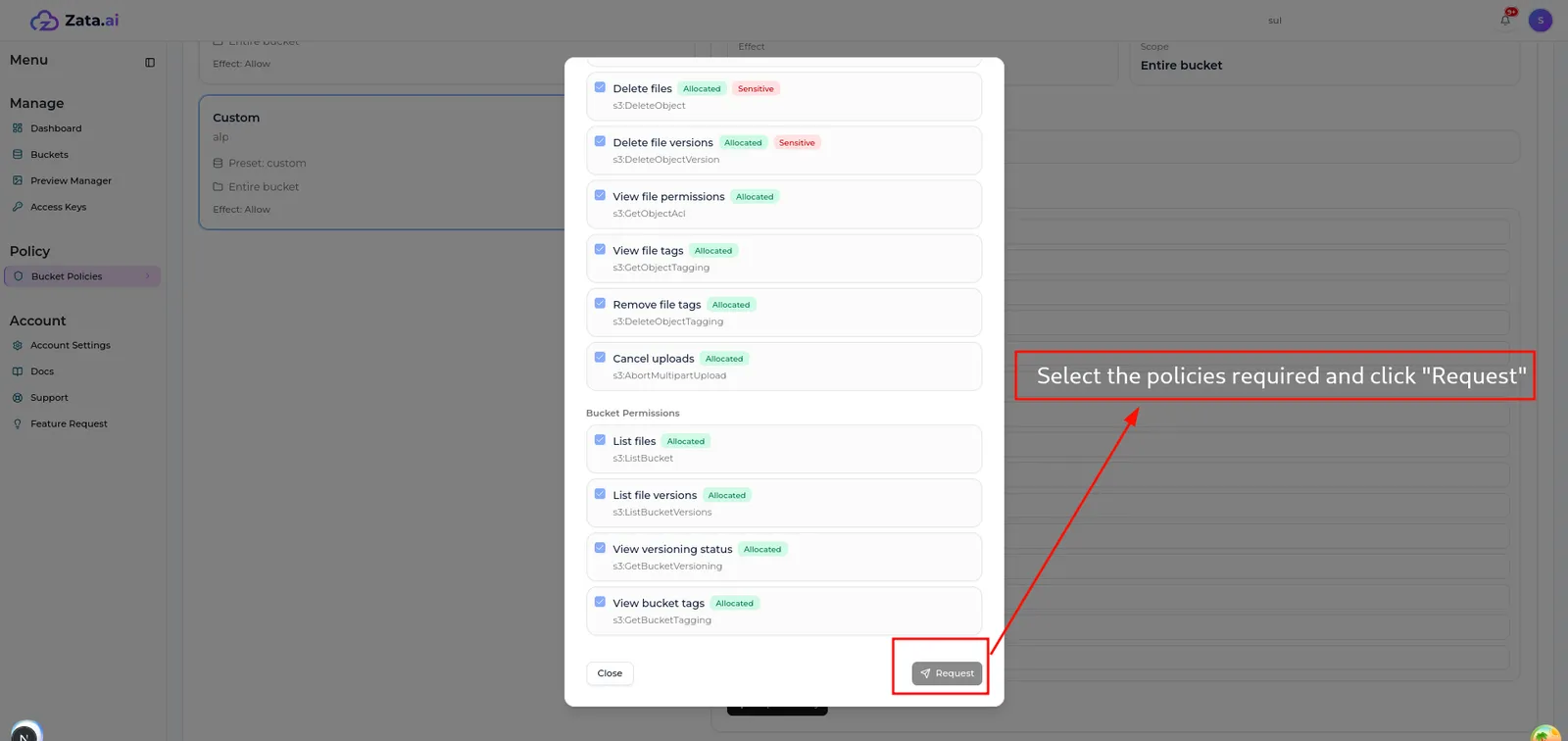Click the Docs book icon
1568x741 pixels.
click(18, 371)
